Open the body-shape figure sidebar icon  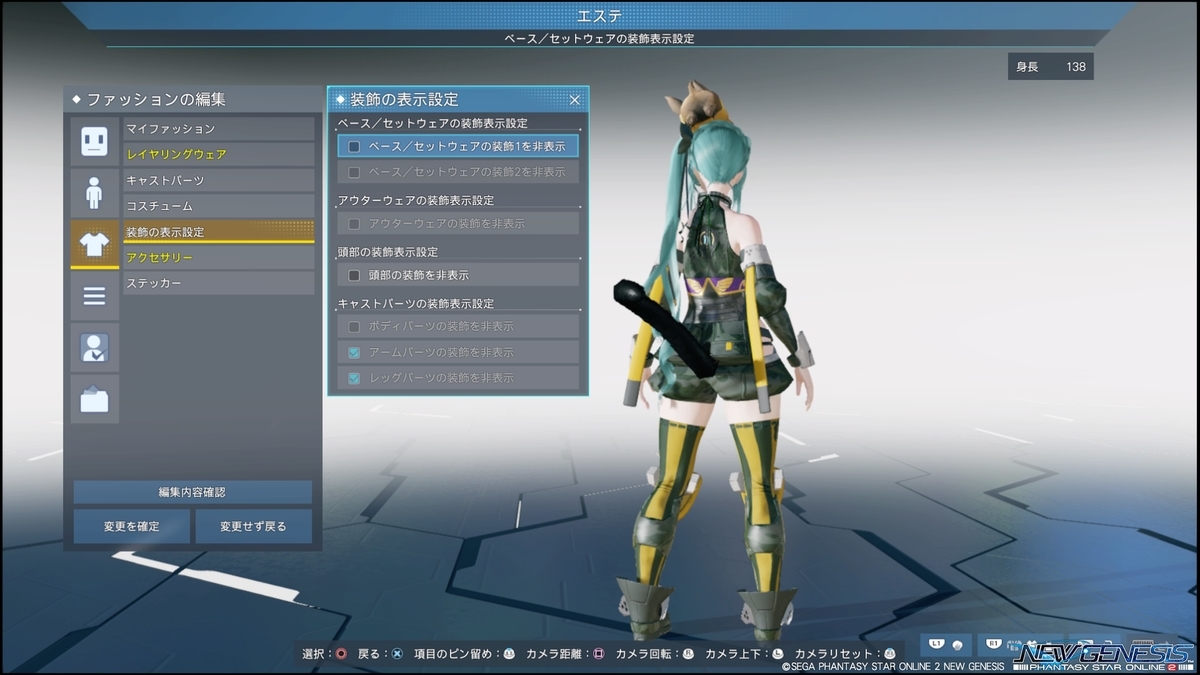(x=94, y=192)
